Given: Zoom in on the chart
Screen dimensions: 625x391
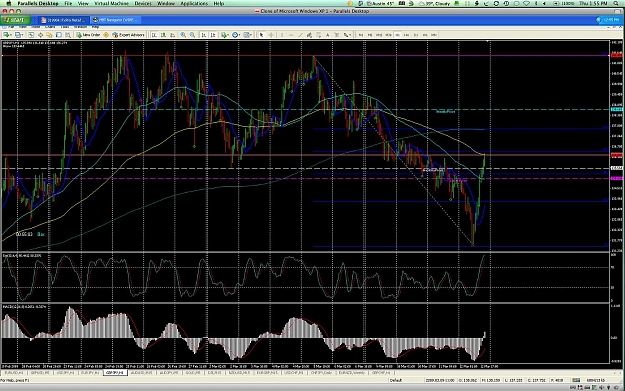Looking at the screenshot, I should pos(183,35).
